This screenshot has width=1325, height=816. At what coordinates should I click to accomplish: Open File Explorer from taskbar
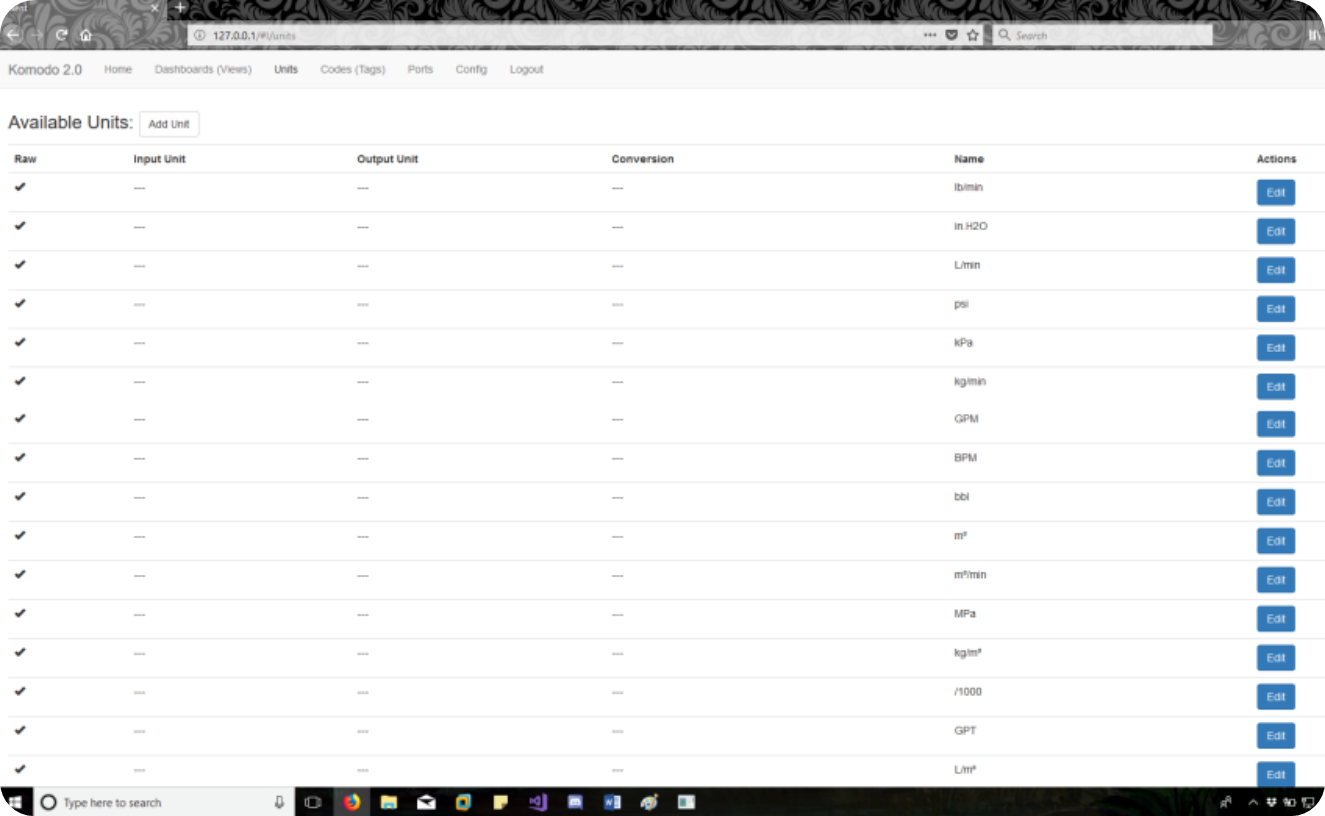pos(389,802)
